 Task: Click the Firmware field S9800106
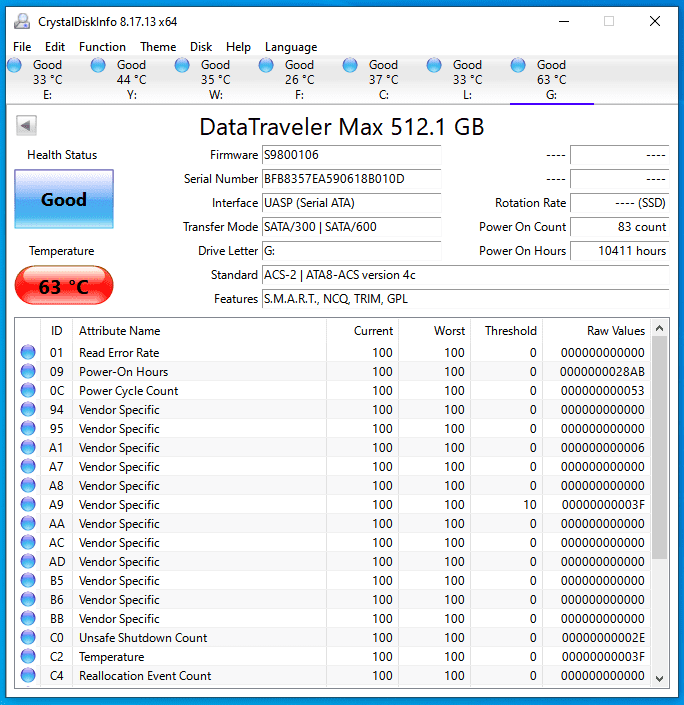click(x=352, y=155)
